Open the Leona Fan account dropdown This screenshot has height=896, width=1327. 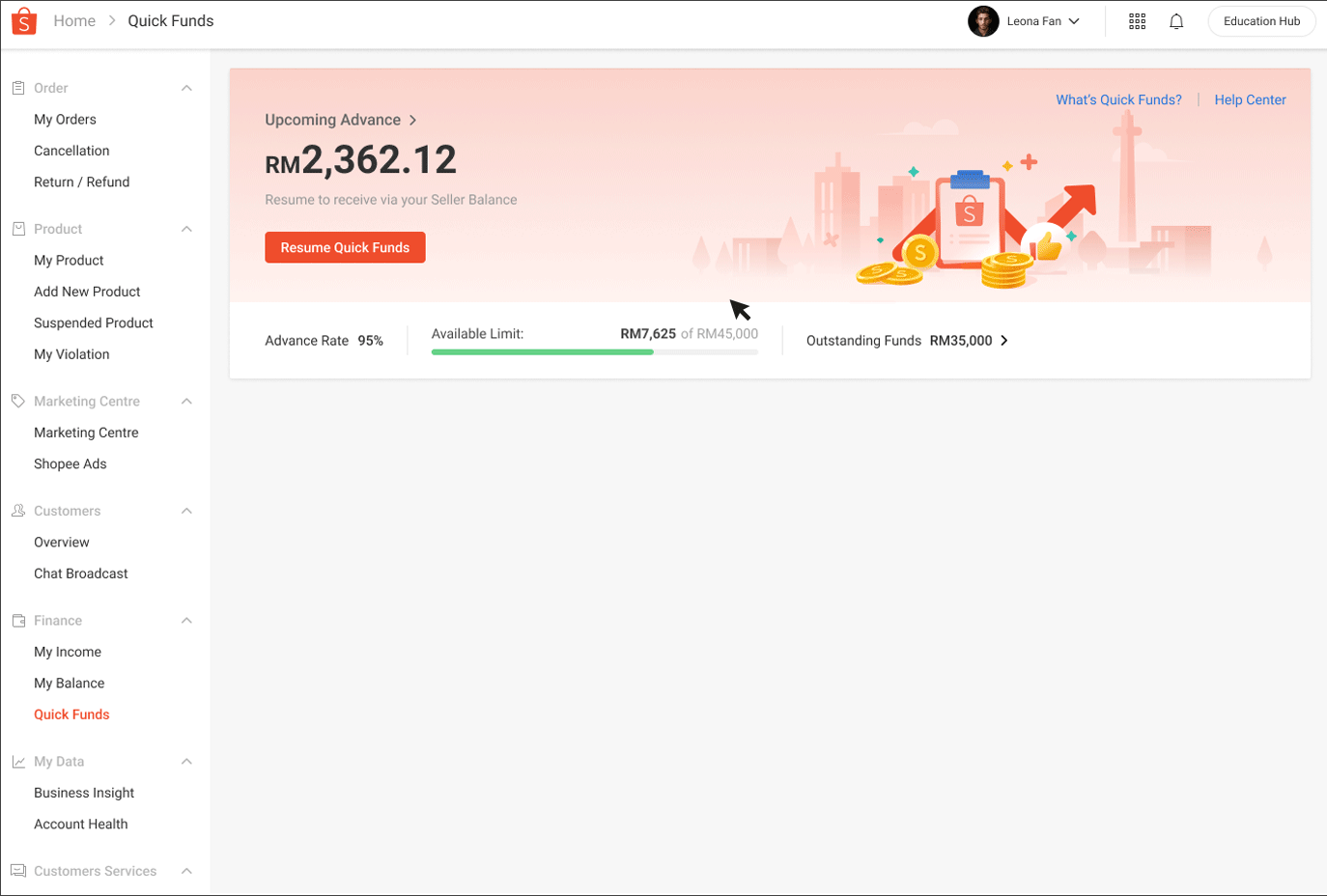click(x=1074, y=21)
